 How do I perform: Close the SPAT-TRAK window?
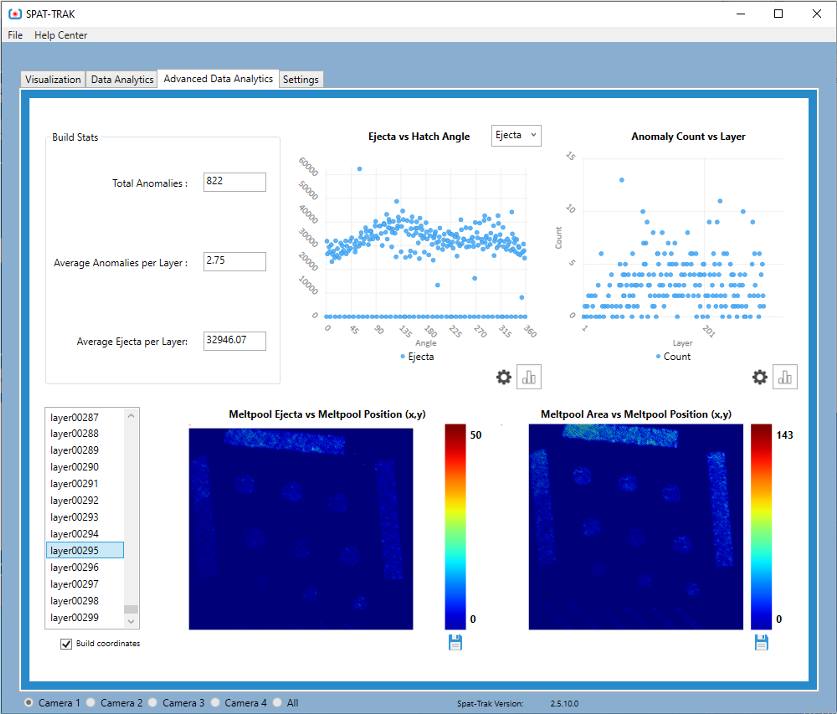(817, 14)
